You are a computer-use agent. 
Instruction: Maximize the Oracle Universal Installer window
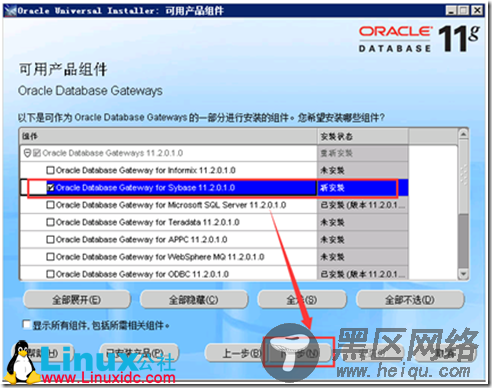click(x=463, y=11)
